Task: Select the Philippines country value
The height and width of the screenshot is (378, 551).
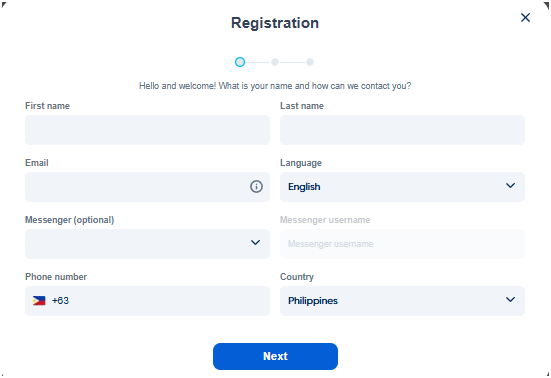Action: click(313, 301)
